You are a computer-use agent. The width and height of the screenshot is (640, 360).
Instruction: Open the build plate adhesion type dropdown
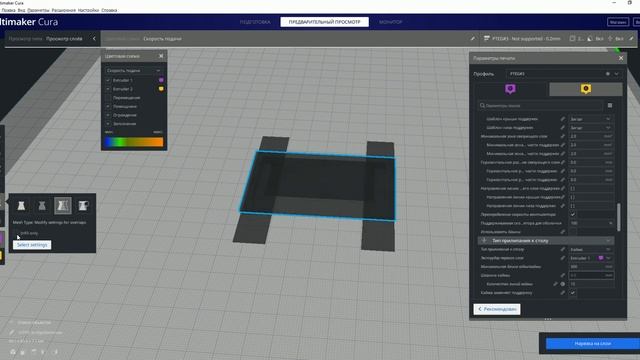tap(591, 249)
